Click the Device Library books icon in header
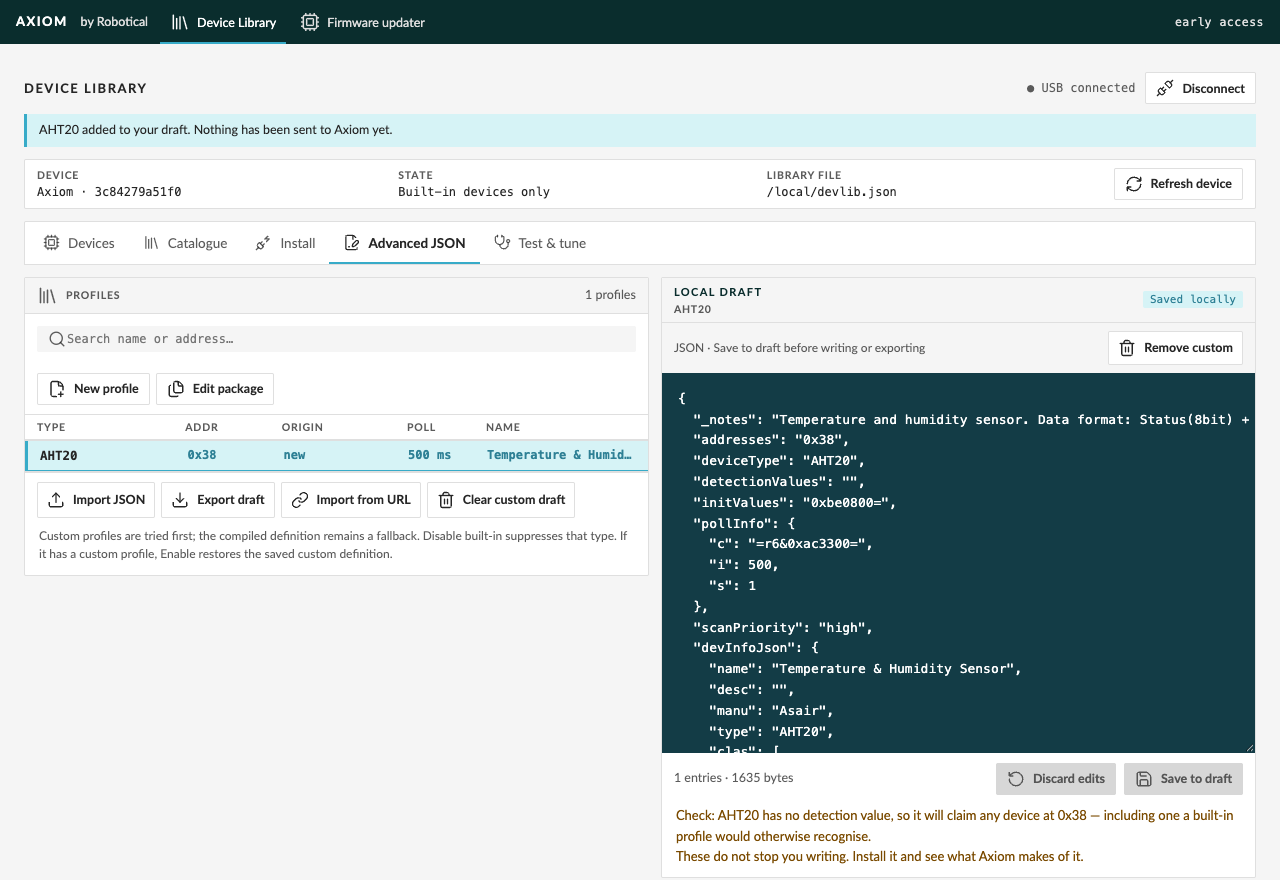 (180, 22)
